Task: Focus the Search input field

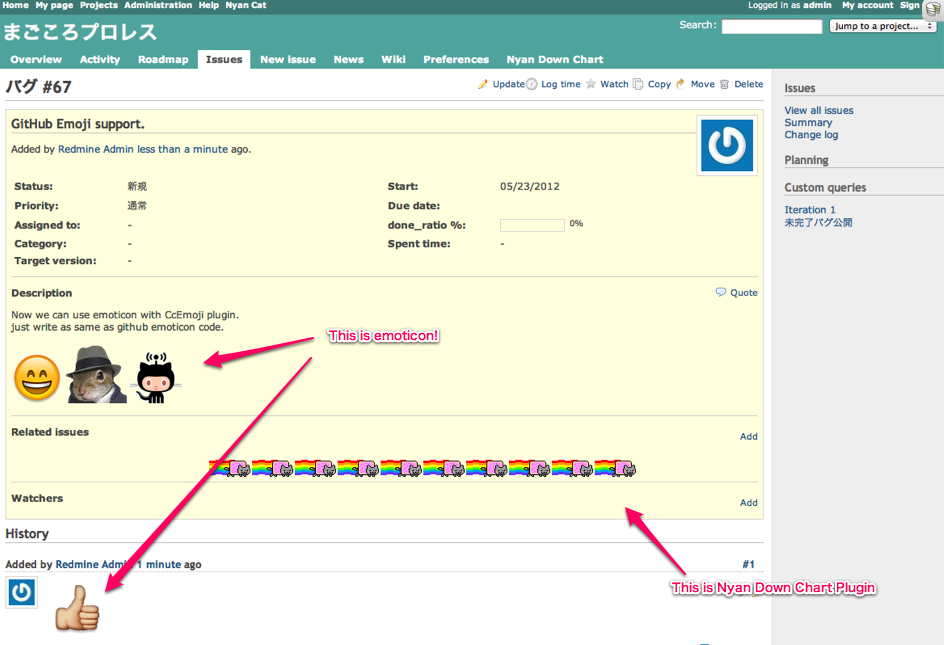Action: [x=771, y=27]
